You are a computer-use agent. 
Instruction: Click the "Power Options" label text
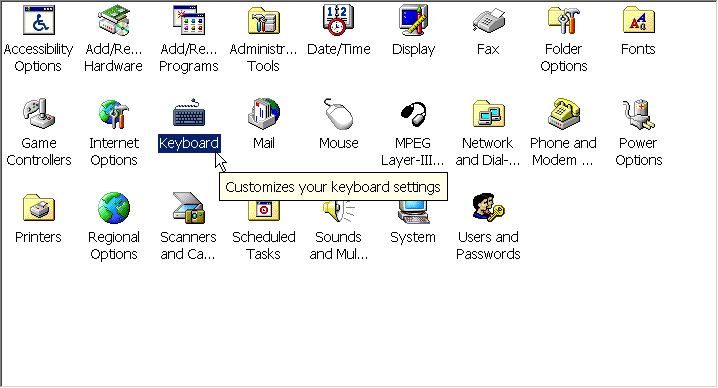[638, 152]
